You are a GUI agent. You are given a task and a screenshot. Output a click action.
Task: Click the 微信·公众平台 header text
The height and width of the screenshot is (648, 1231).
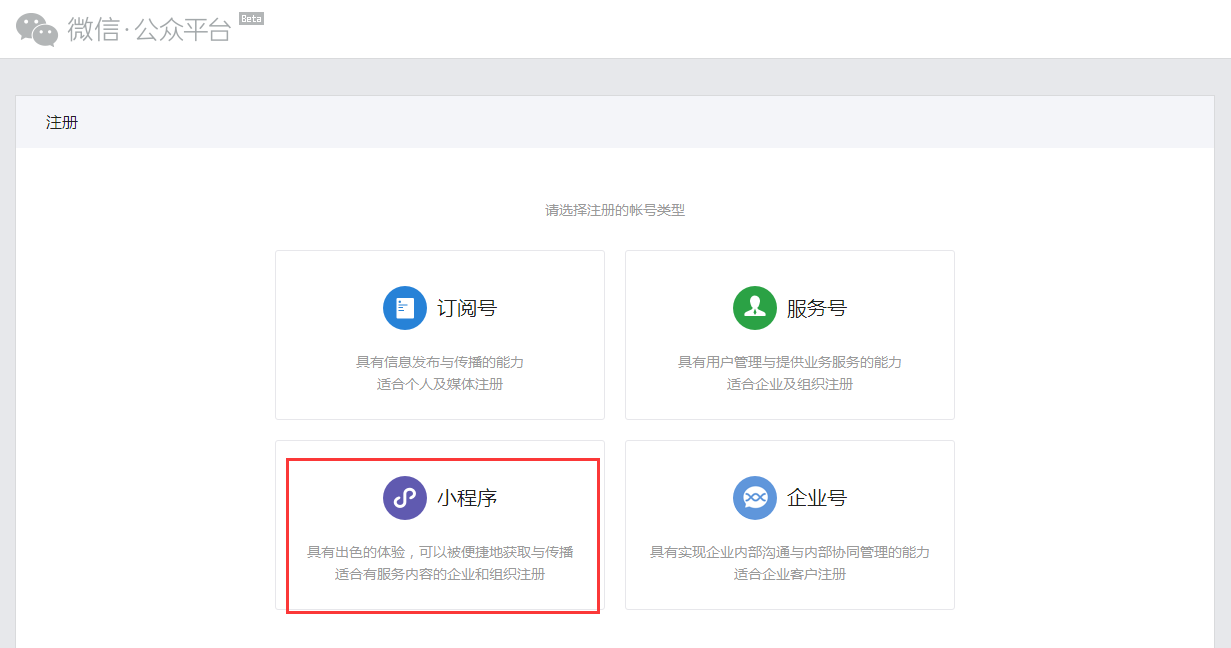(148, 28)
